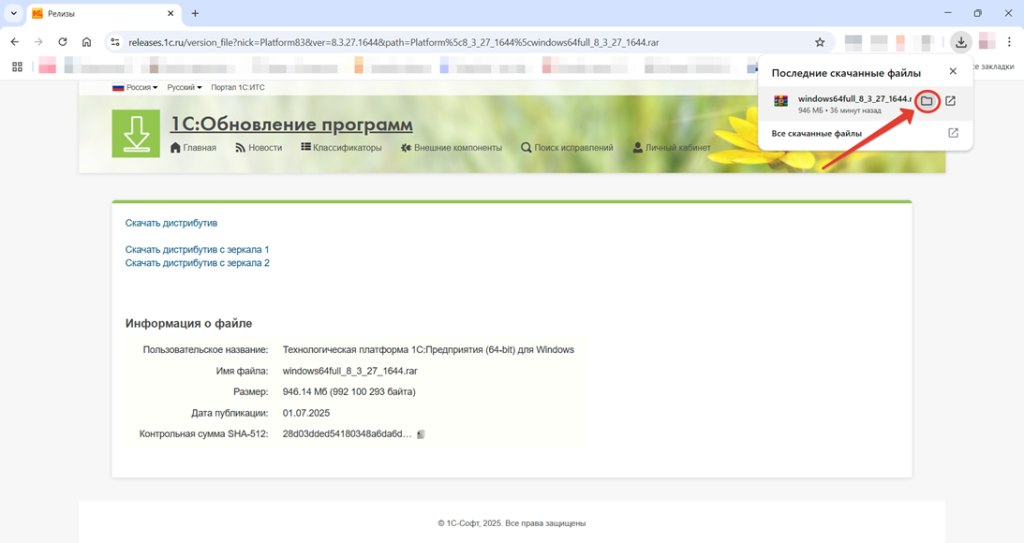1024x543 pixels.
Task: Open the tab search dropdown arrow
Action: (x=13, y=13)
